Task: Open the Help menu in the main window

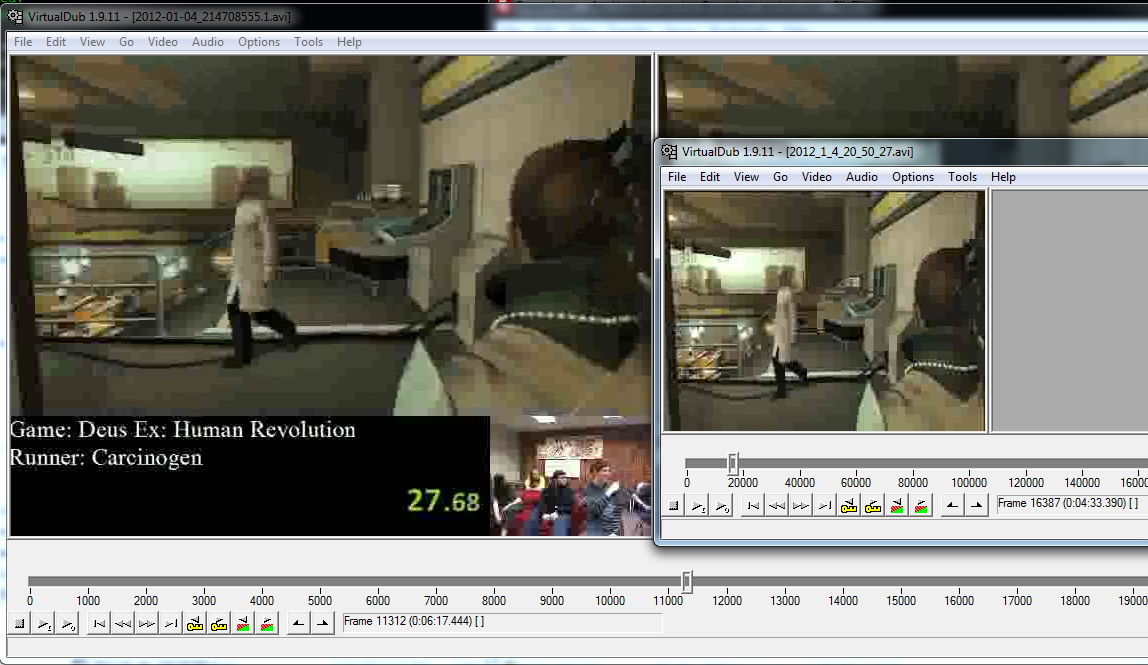Action: (x=349, y=42)
